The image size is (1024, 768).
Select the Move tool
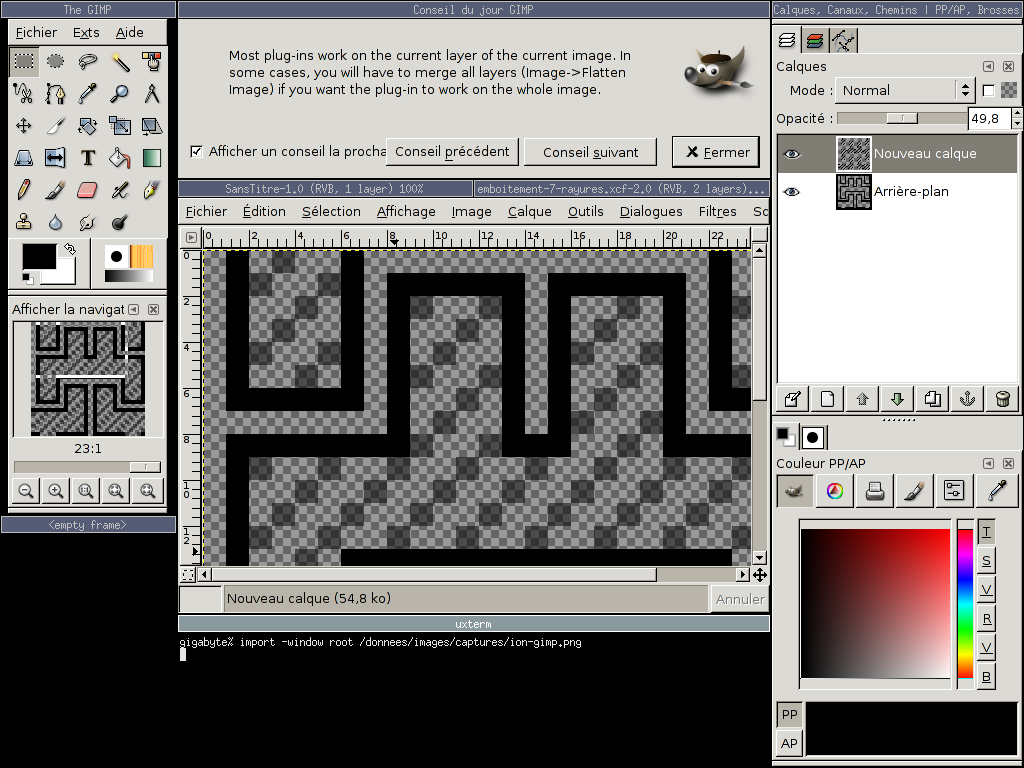[24, 125]
